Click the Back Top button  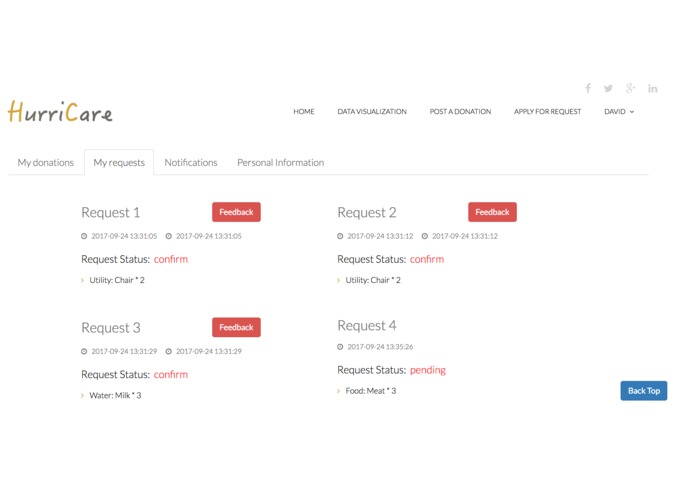(x=644, y=391)
